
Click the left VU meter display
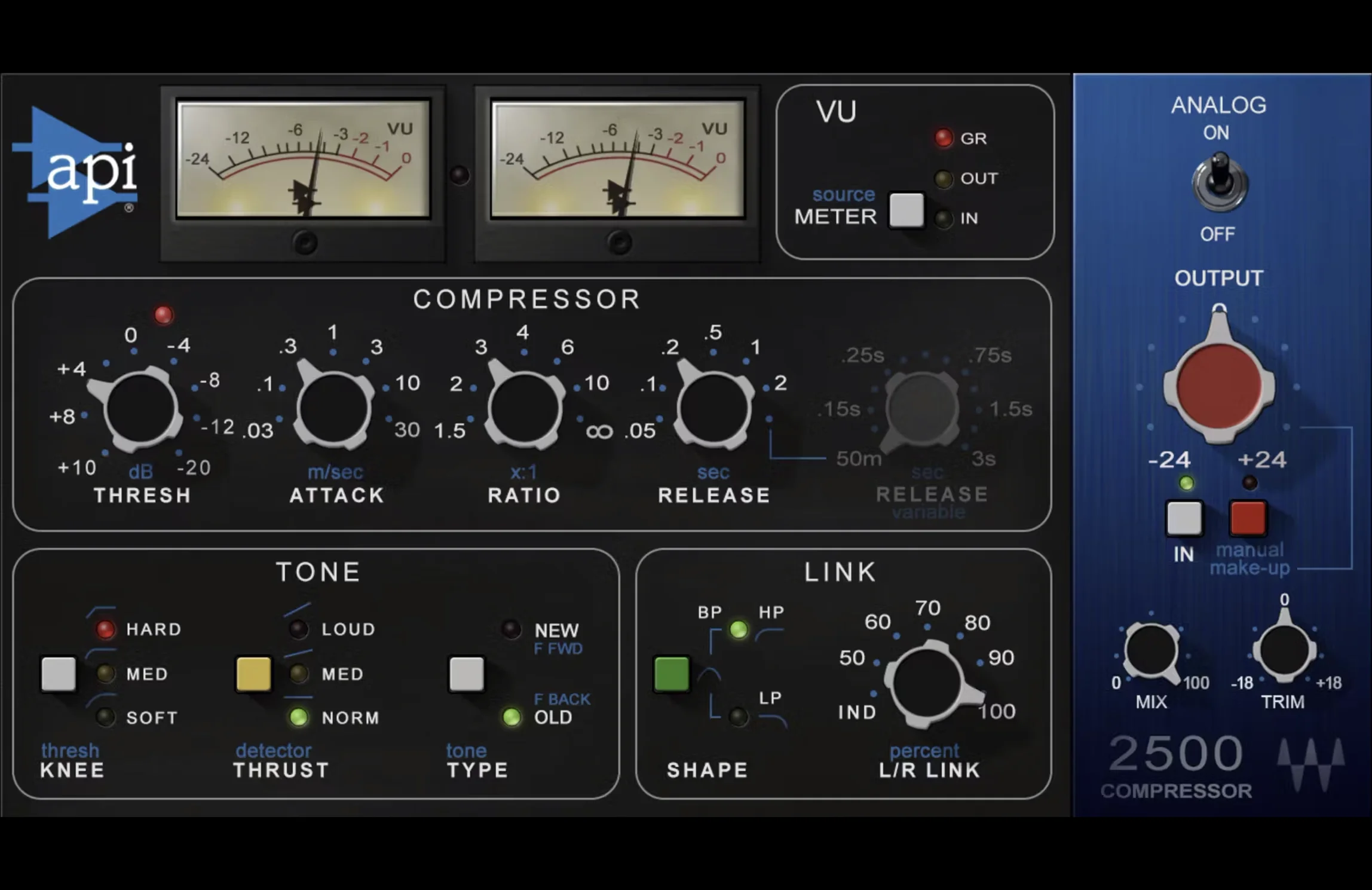tap(304, 158)
